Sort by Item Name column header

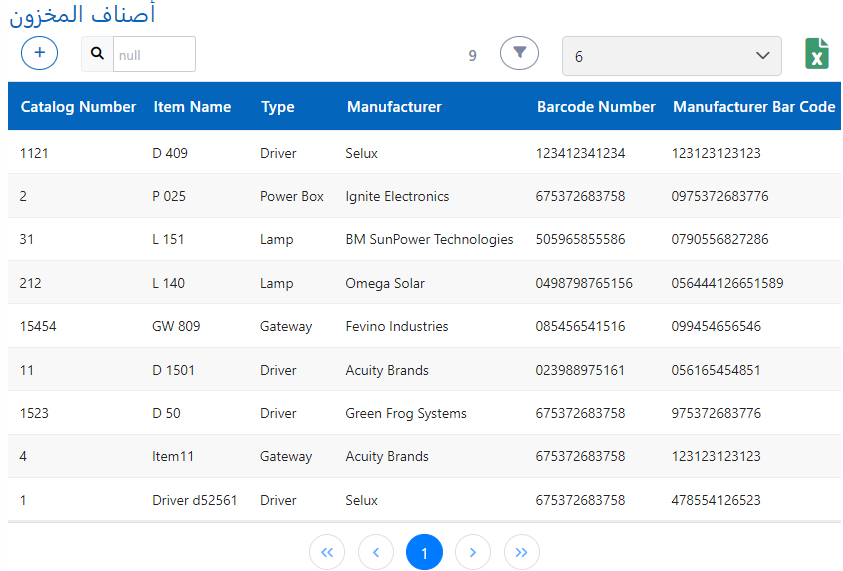[x=192, y=107]
